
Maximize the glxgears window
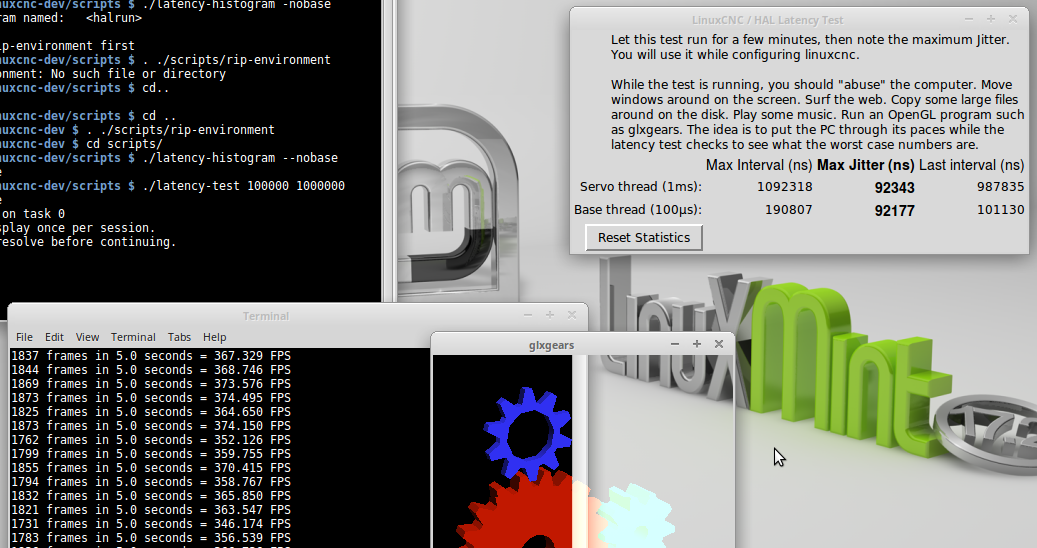click(x=696, y=344)
